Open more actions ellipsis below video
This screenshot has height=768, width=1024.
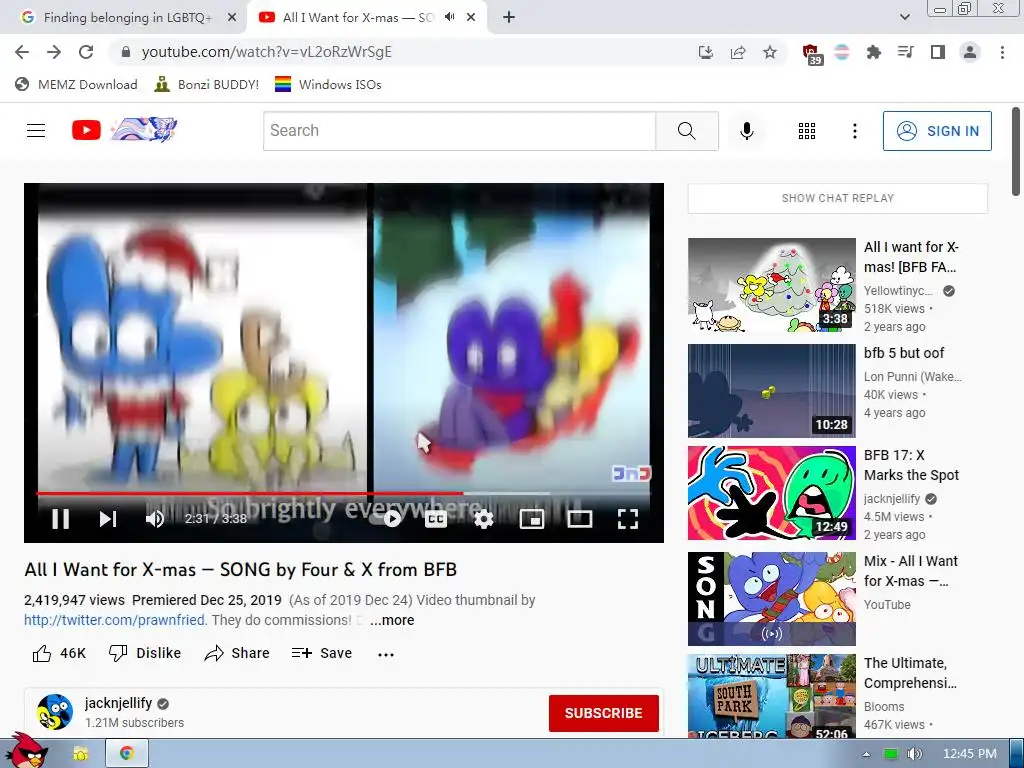(386, 654)
